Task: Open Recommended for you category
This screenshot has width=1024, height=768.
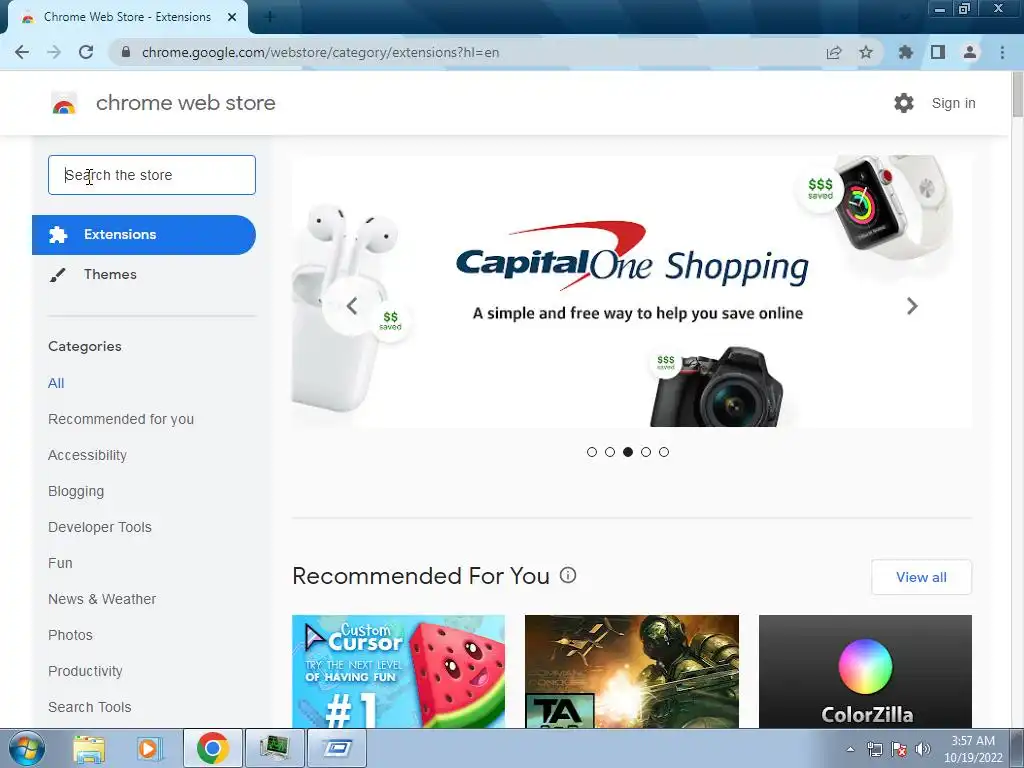Action: click(x=121, y=419)
